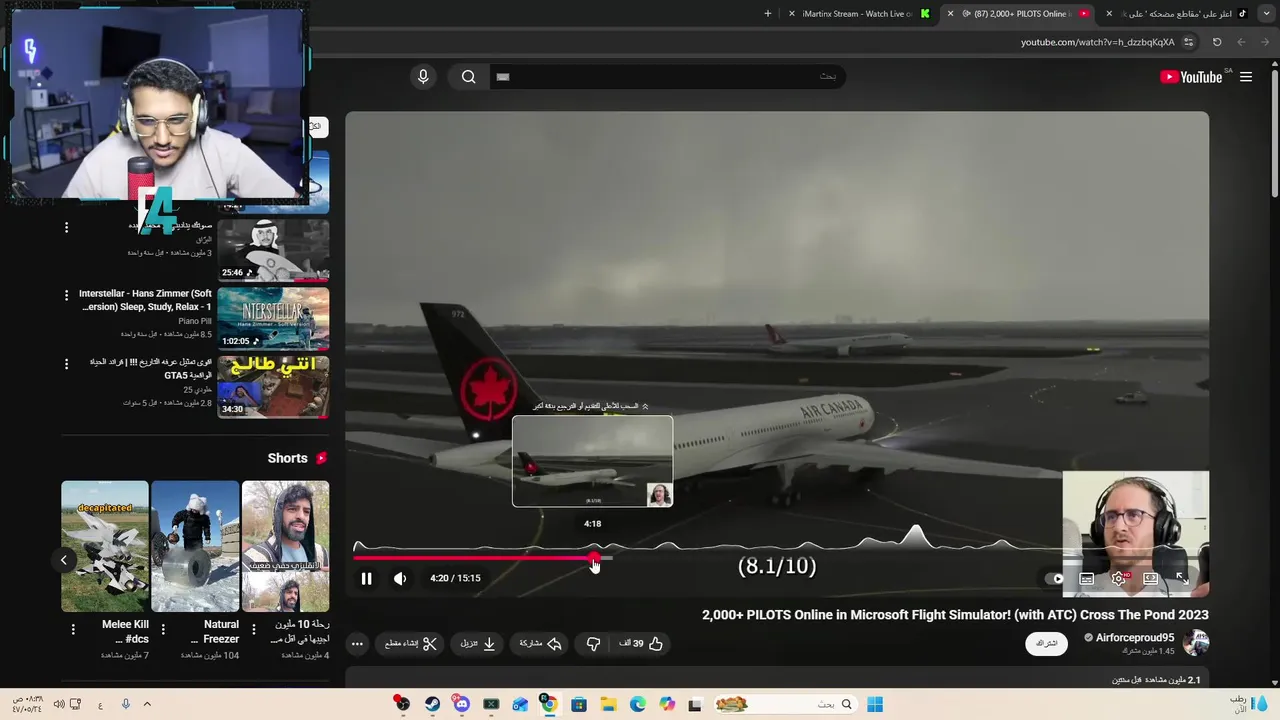Toggle subtitles in the video player
This screenshot has height=720, width=1280.
pos(1087,578)
